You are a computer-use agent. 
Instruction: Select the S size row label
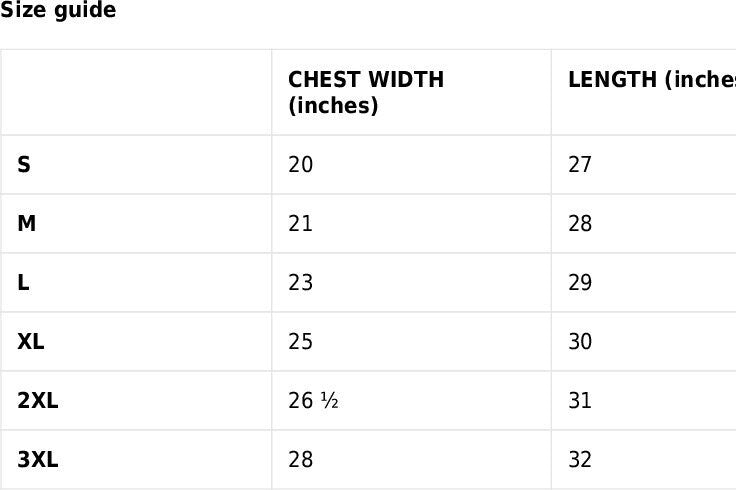24,165
